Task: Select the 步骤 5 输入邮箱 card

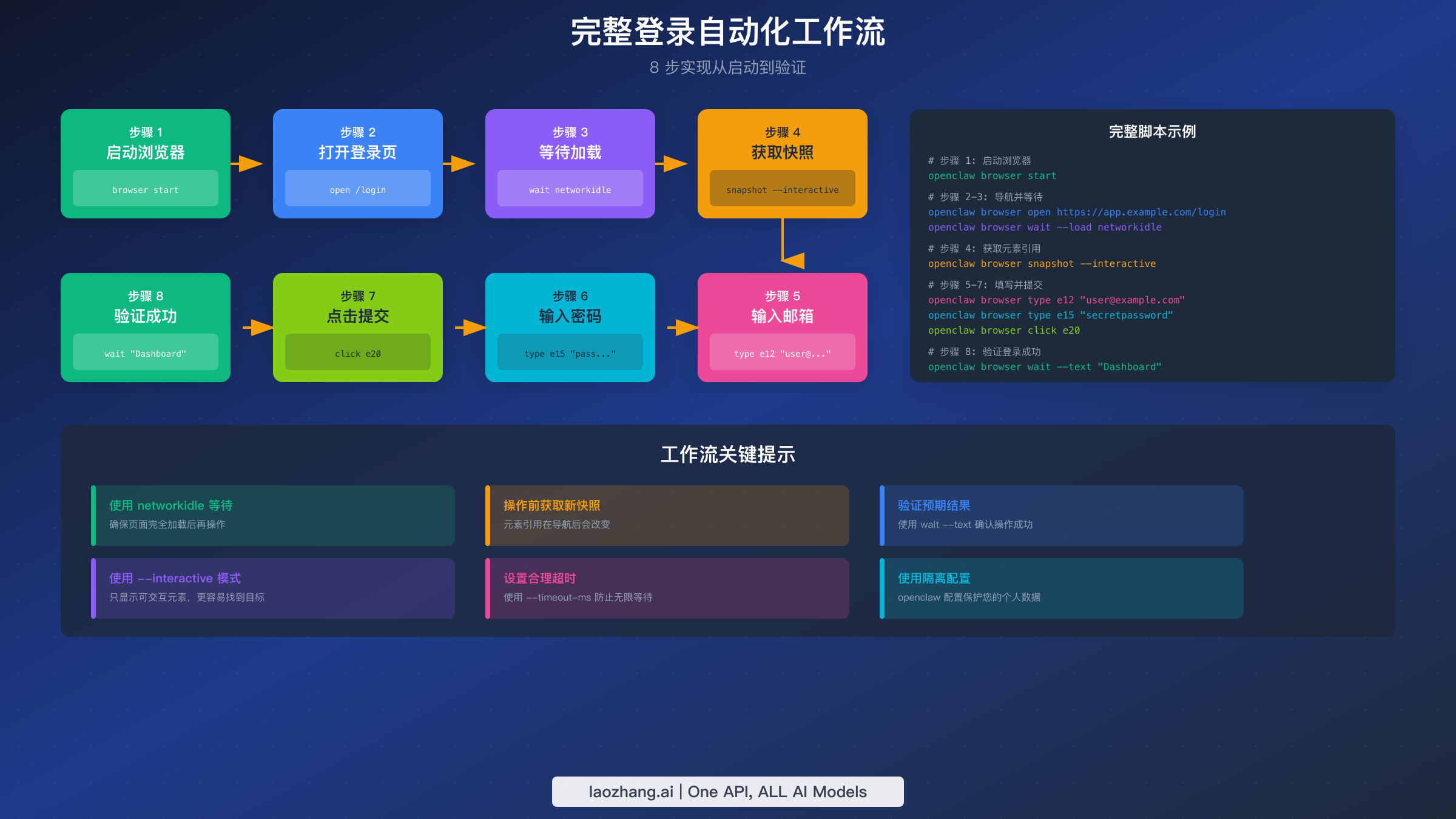Action: (x=783, y=309)
